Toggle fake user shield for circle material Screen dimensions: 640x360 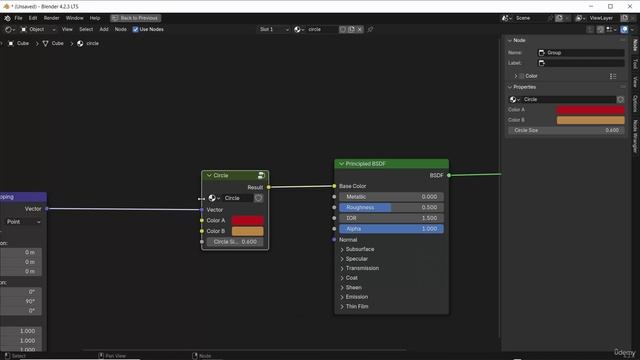[x=343, y=29]
